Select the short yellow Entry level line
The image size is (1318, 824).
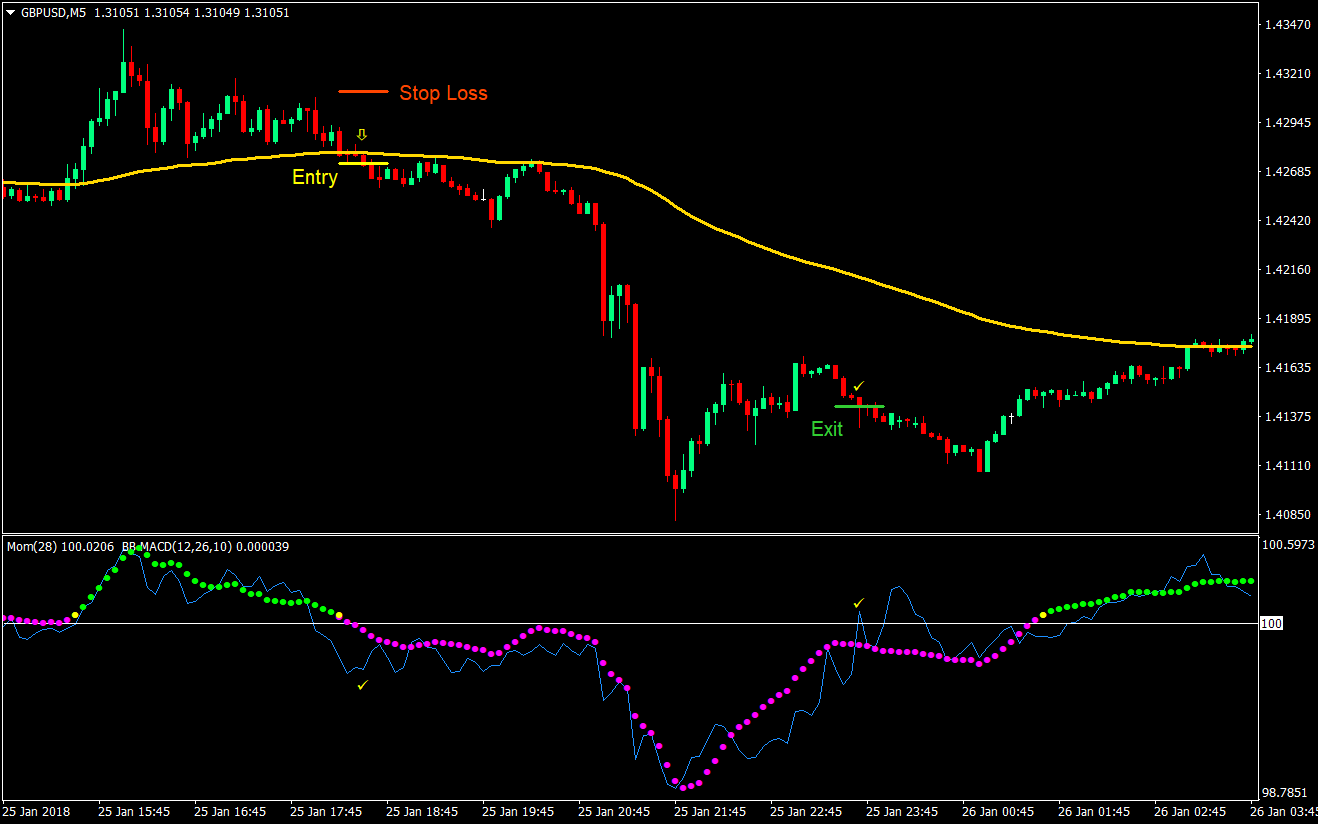(363, 163)
